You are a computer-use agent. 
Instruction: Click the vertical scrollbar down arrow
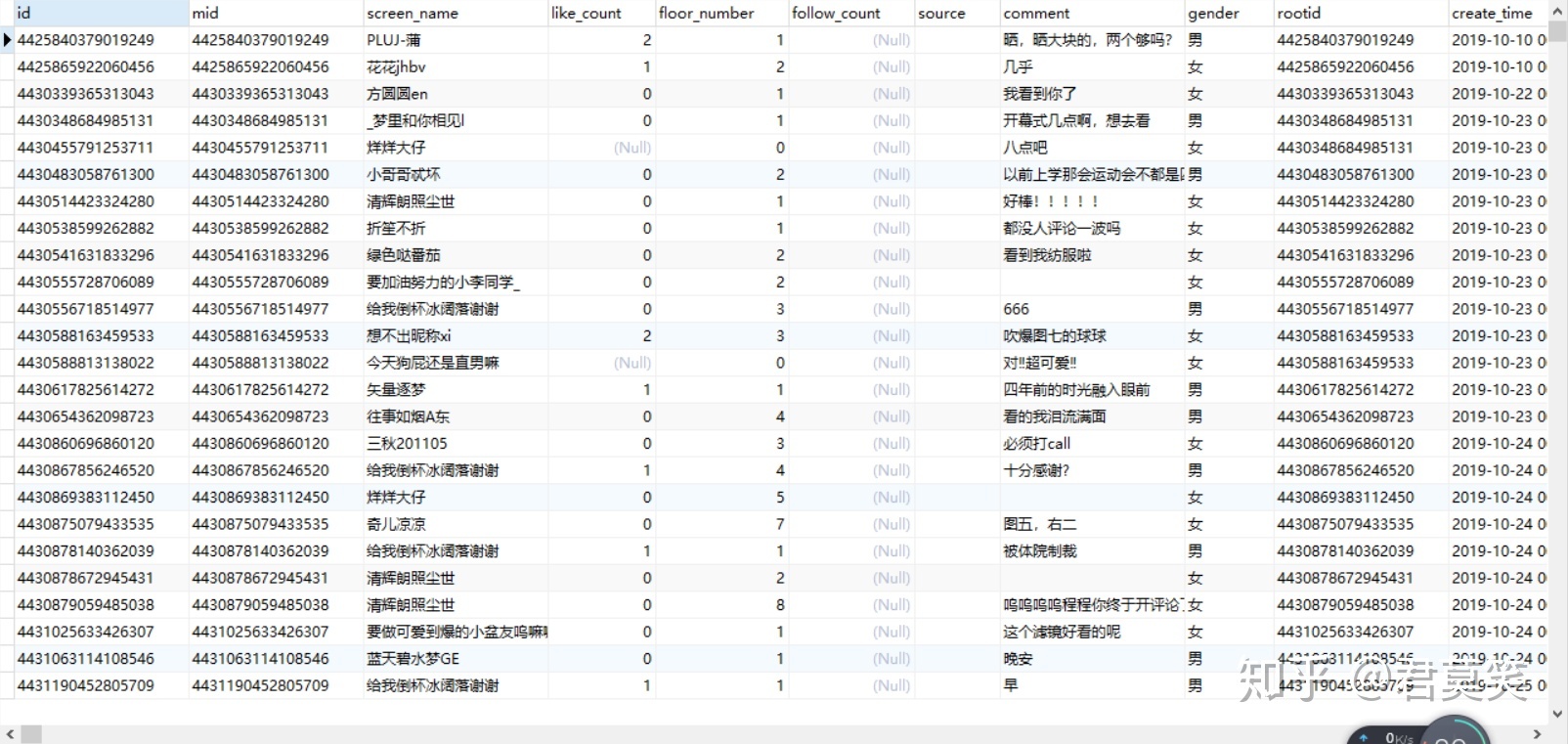point(1558,715)
